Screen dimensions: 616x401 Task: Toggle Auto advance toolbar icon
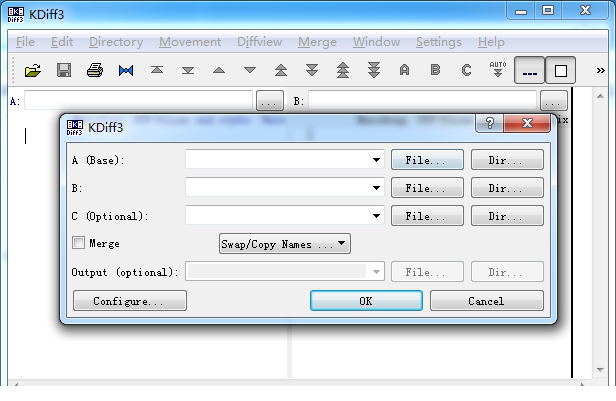498,70
